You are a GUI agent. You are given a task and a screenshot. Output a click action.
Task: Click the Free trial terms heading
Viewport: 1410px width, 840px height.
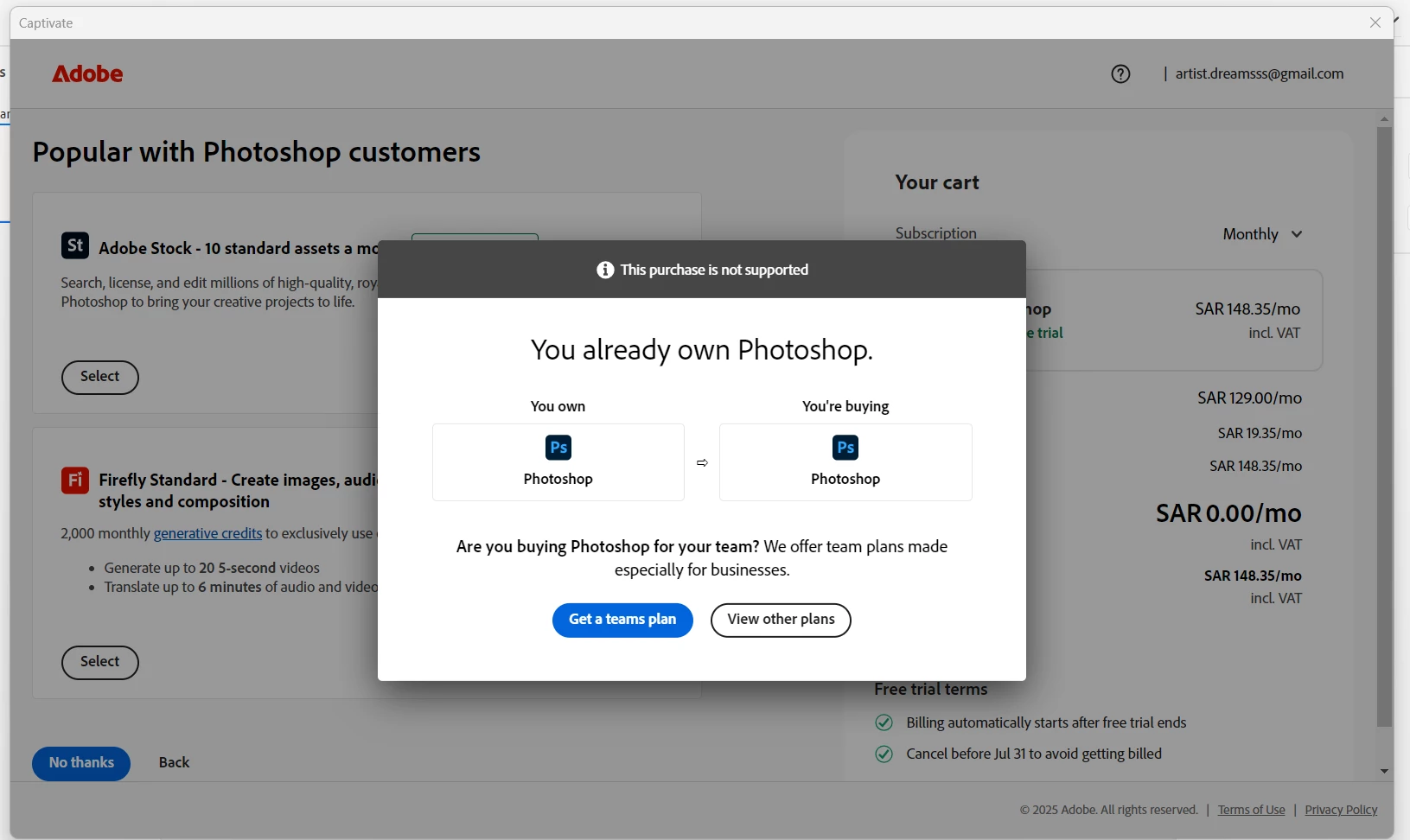930,690
